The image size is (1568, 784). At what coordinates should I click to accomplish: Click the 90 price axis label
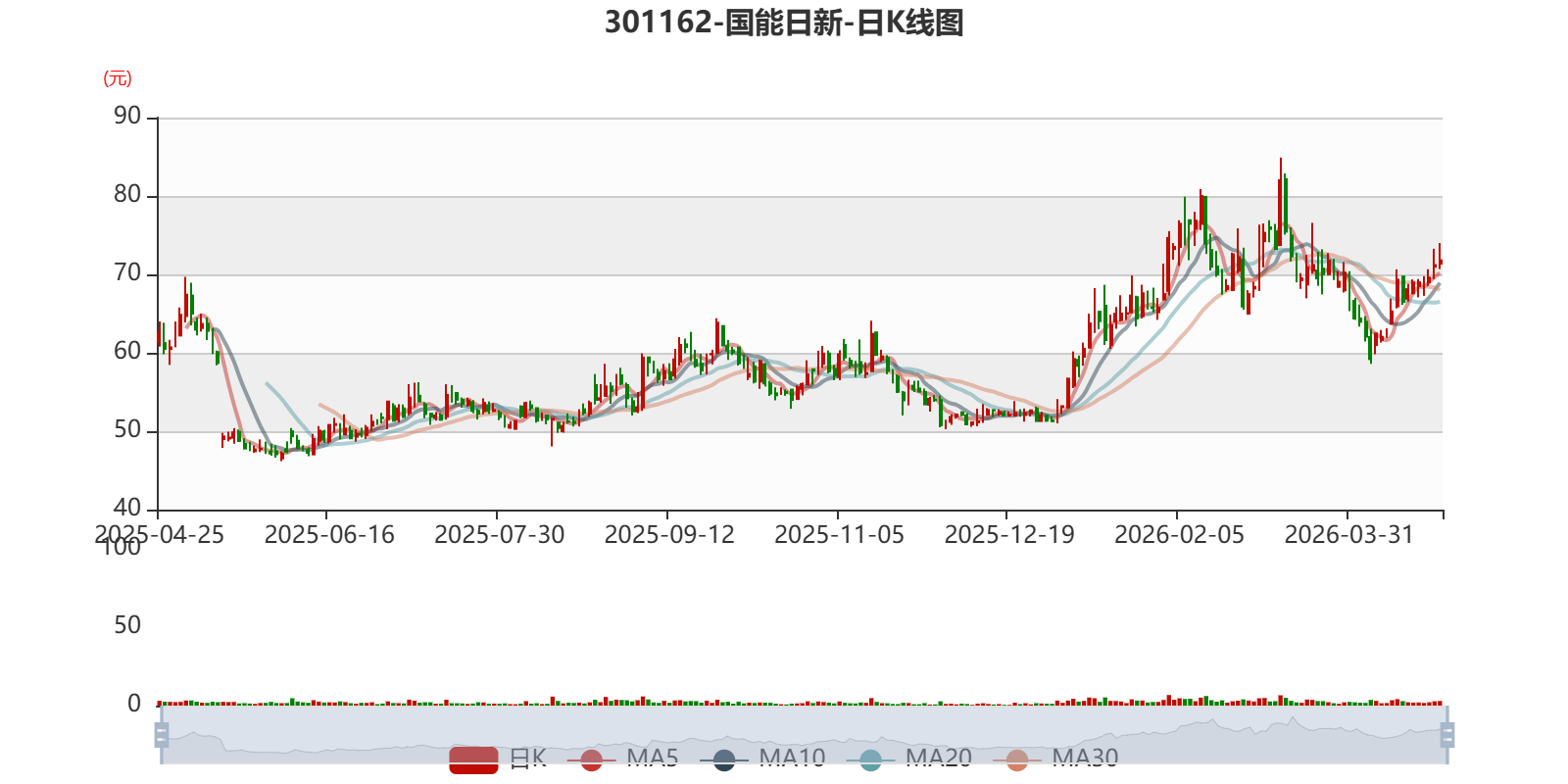pos(127,117)
